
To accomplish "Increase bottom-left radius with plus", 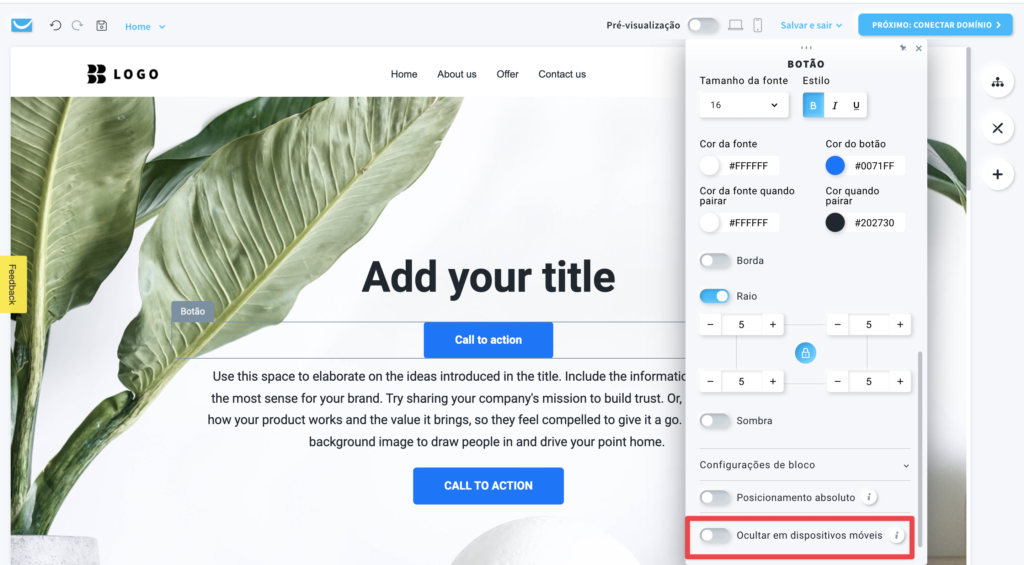I will tap(773, 381).
